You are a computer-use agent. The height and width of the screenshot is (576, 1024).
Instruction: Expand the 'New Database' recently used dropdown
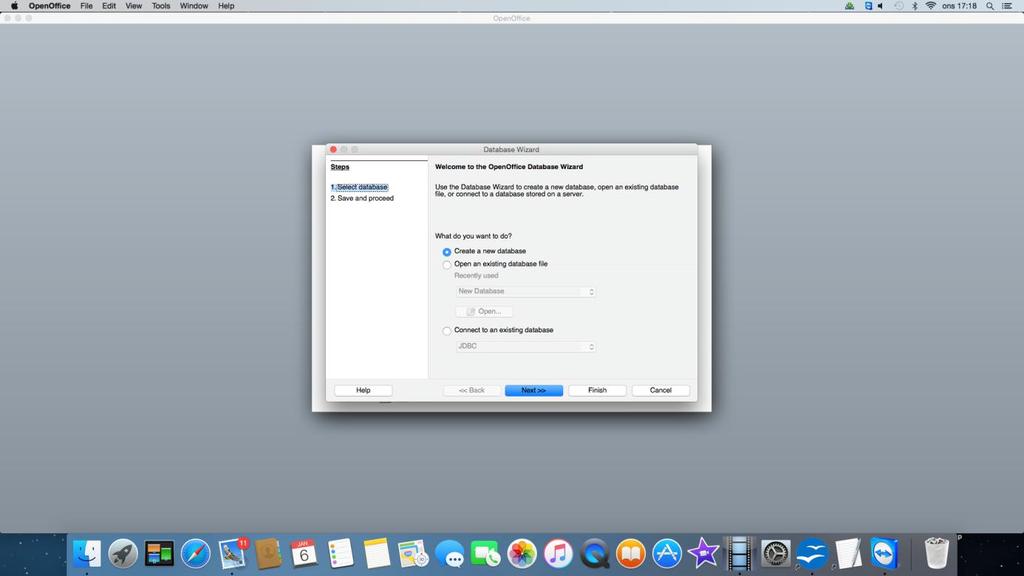526,291
